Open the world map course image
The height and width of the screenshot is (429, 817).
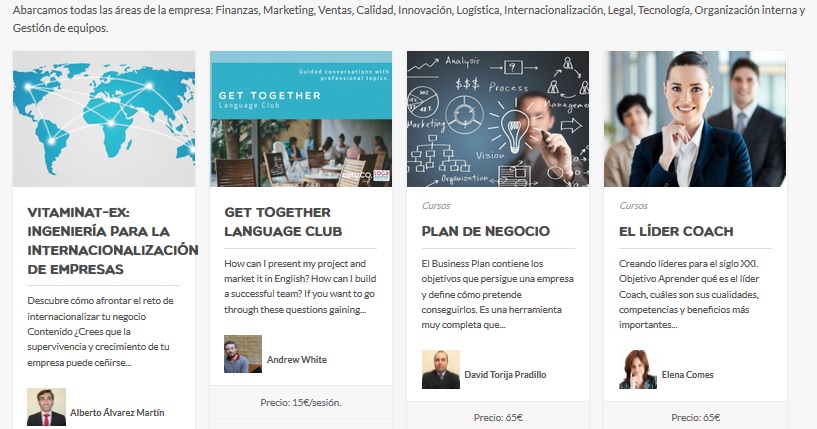pos(104,119)
